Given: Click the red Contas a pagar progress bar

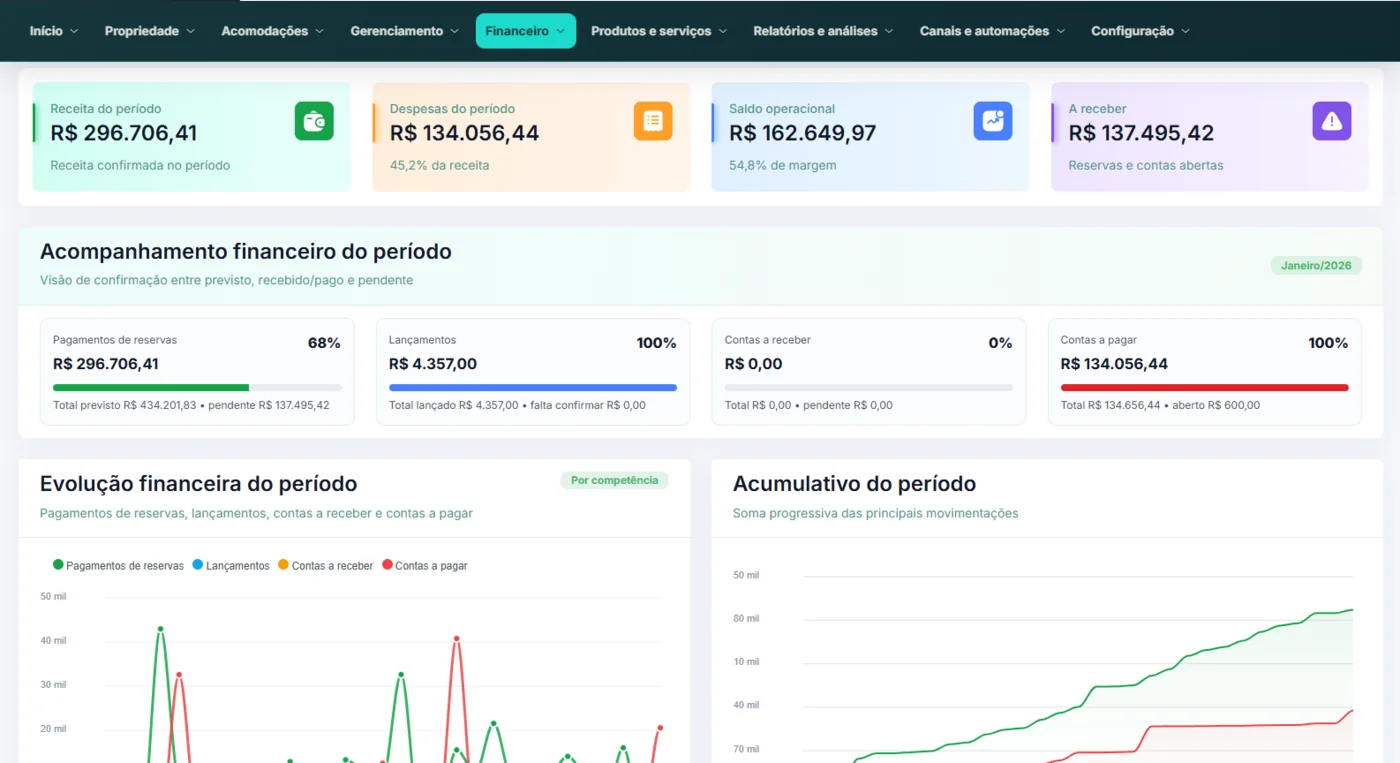Looking at the screenshot, I should point(1205,387).
